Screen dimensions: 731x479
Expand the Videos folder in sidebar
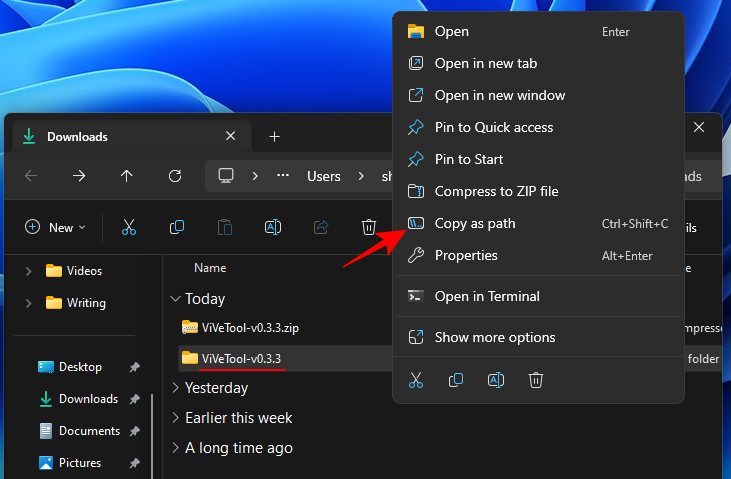[28, 271]
